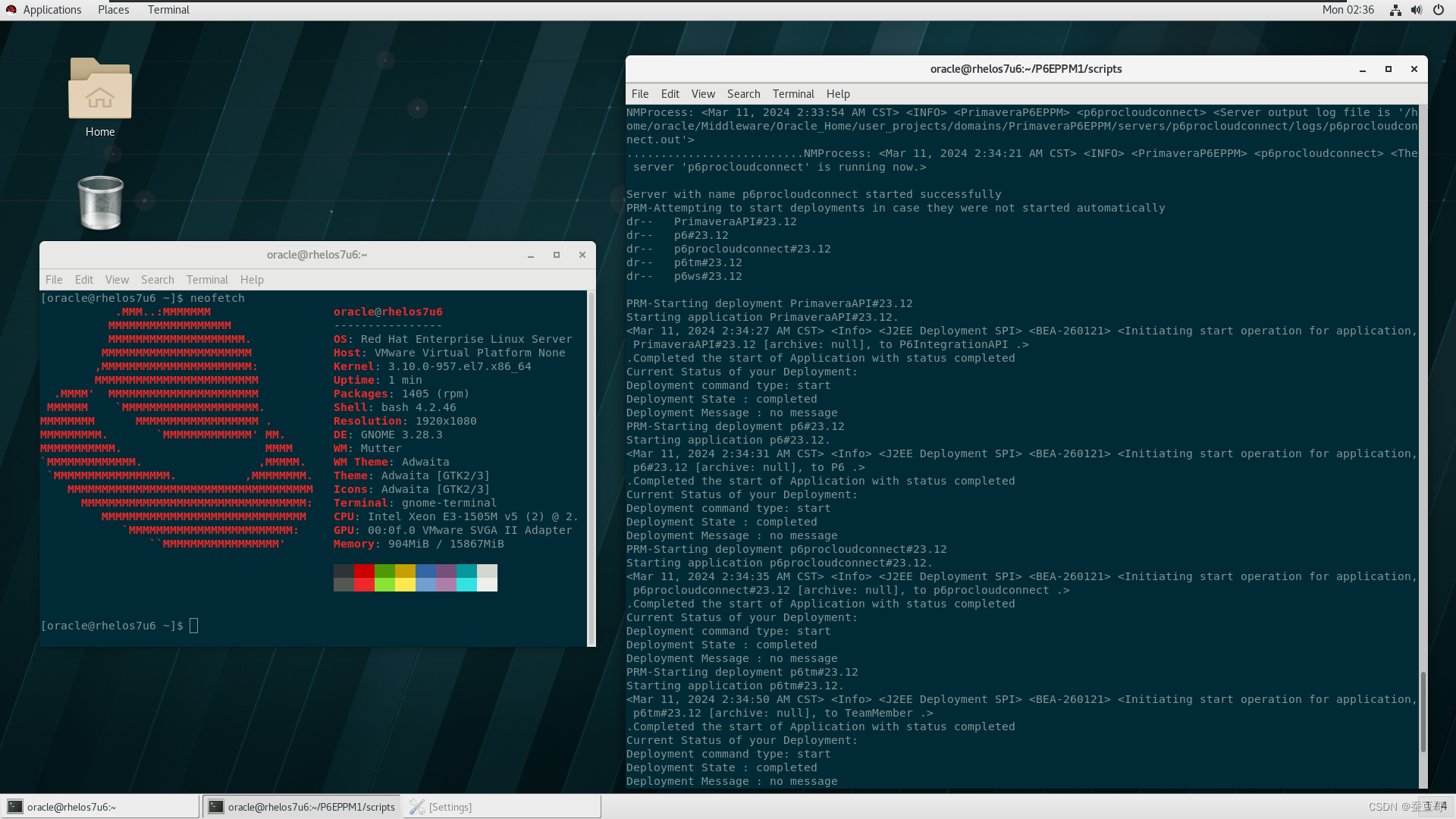Open the Terminal menu in the scripts window

click(792, 93)
